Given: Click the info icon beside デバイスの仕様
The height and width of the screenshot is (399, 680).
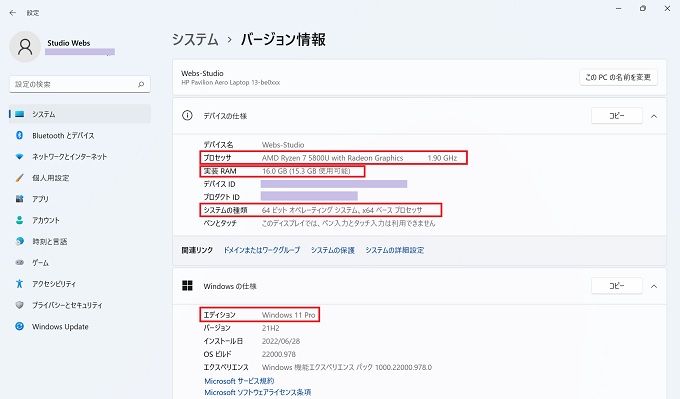Looking at the screenshot, I should (187, 115).
